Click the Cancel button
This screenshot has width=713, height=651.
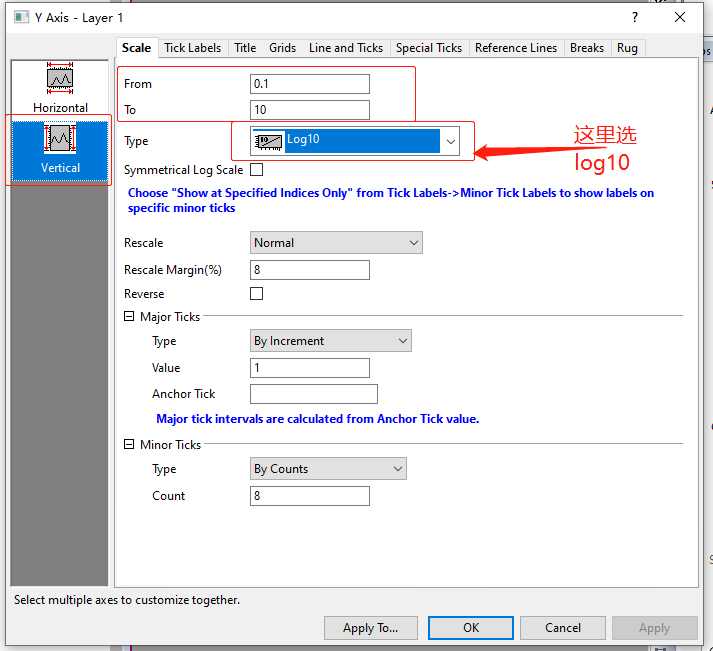[563, 628]
